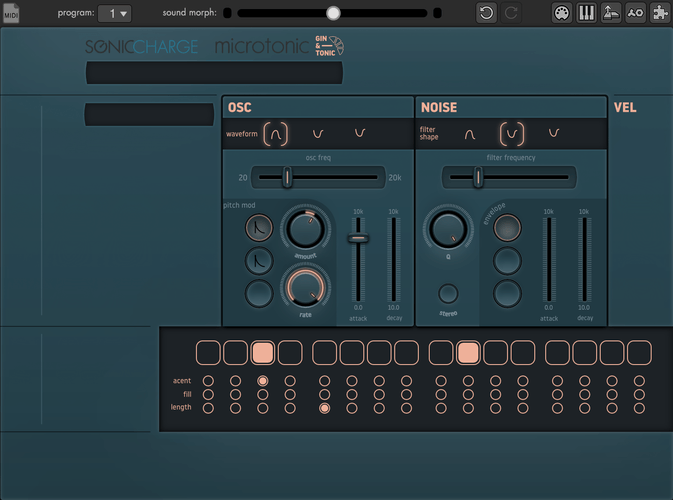The width and height of the screenshot is (673, 500).
Task: Click the greyed-out redo arrow
Action: pyautogui.click(x=511, y=13)
